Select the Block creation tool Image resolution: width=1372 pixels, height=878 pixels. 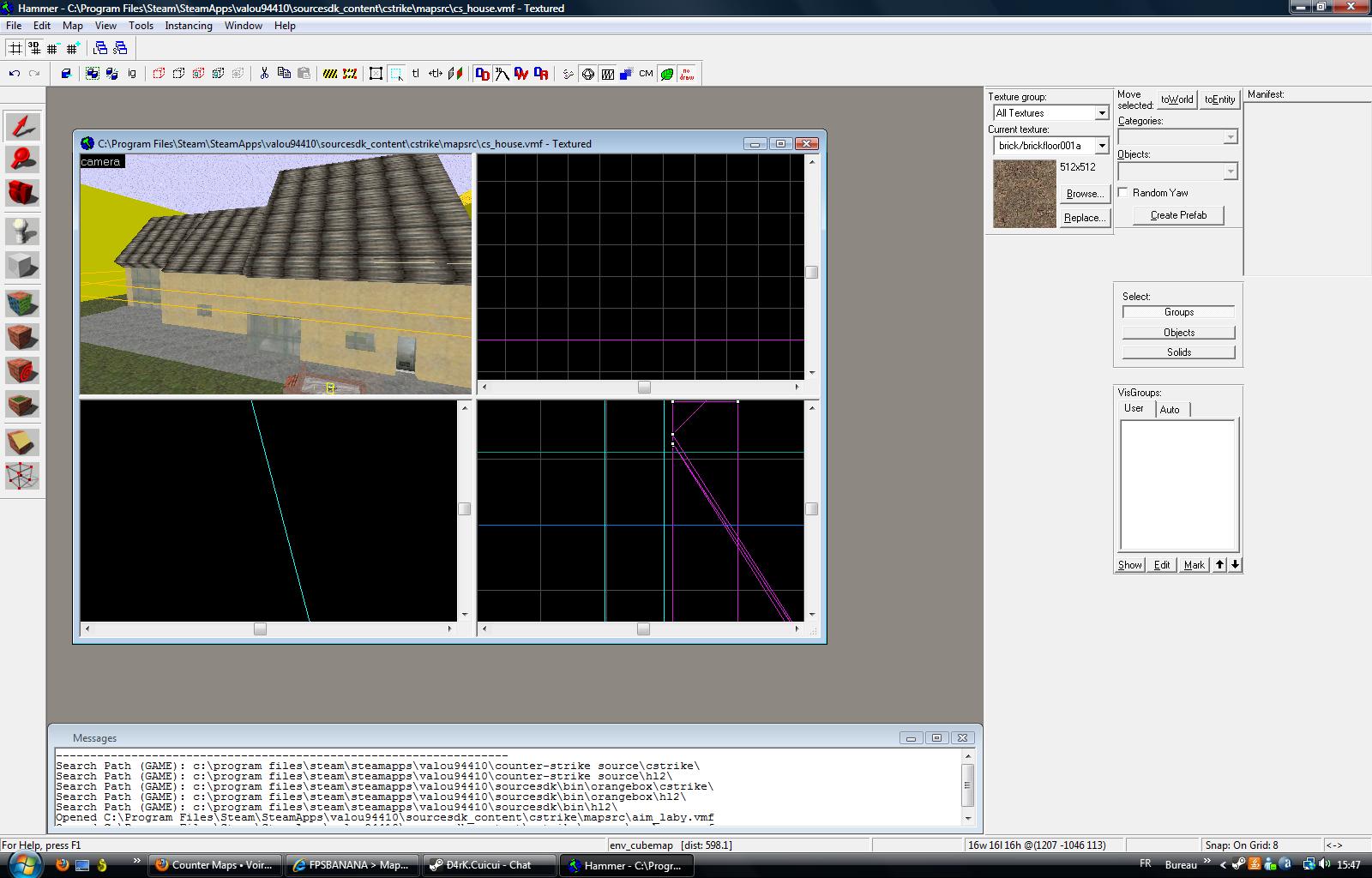point(22,266)
